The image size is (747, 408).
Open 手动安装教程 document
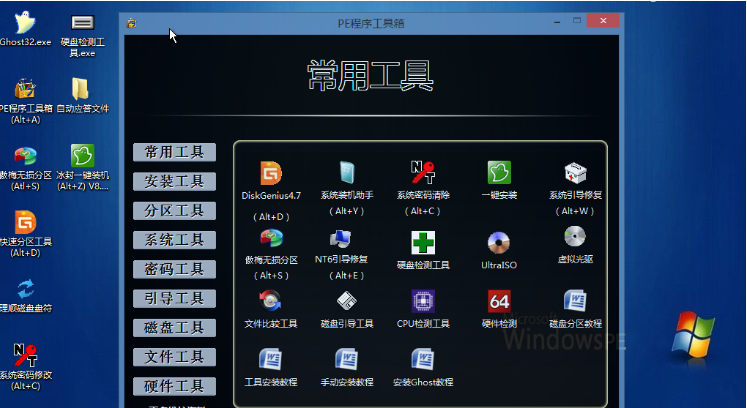(x=346, y=360)
